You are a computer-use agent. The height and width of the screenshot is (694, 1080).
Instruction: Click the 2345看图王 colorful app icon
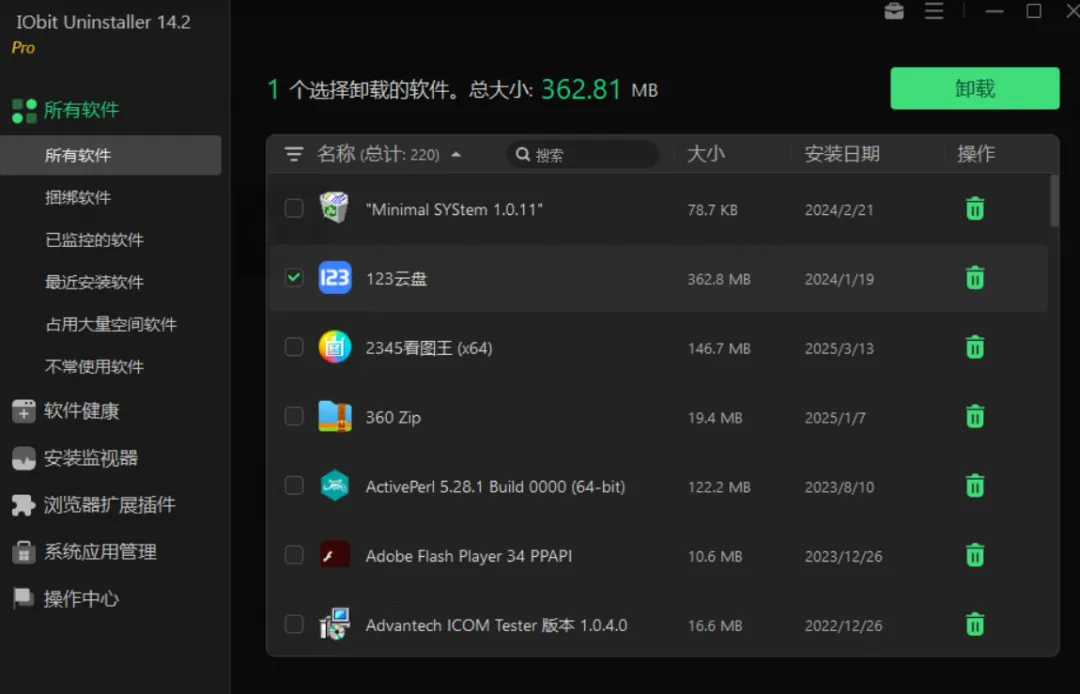pyautogui.click(x=335, y=347)
